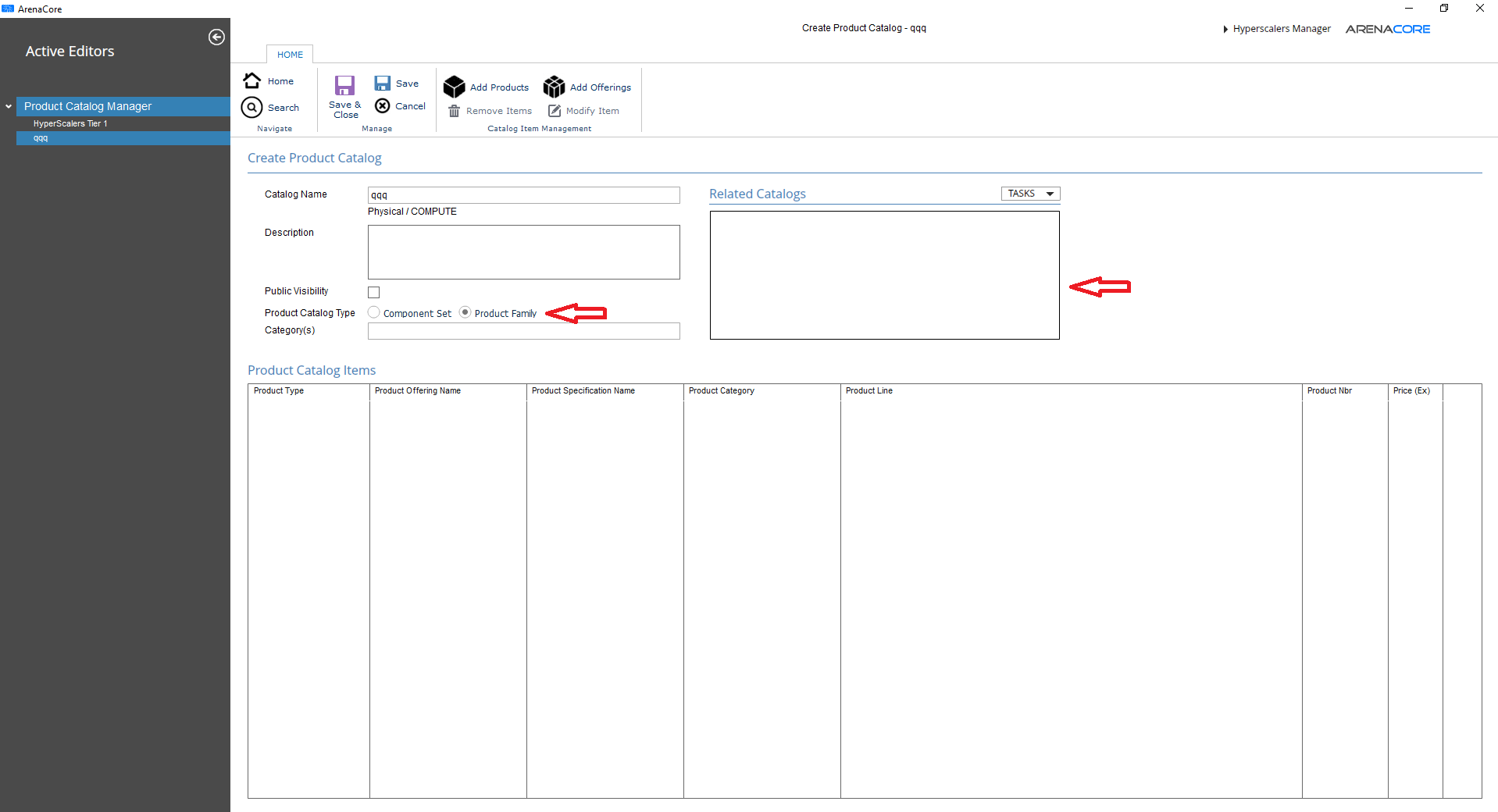Expand the Hyperscalers Manager arrow menu
Screen dimensions: 1498x812
click(1225, 29)
